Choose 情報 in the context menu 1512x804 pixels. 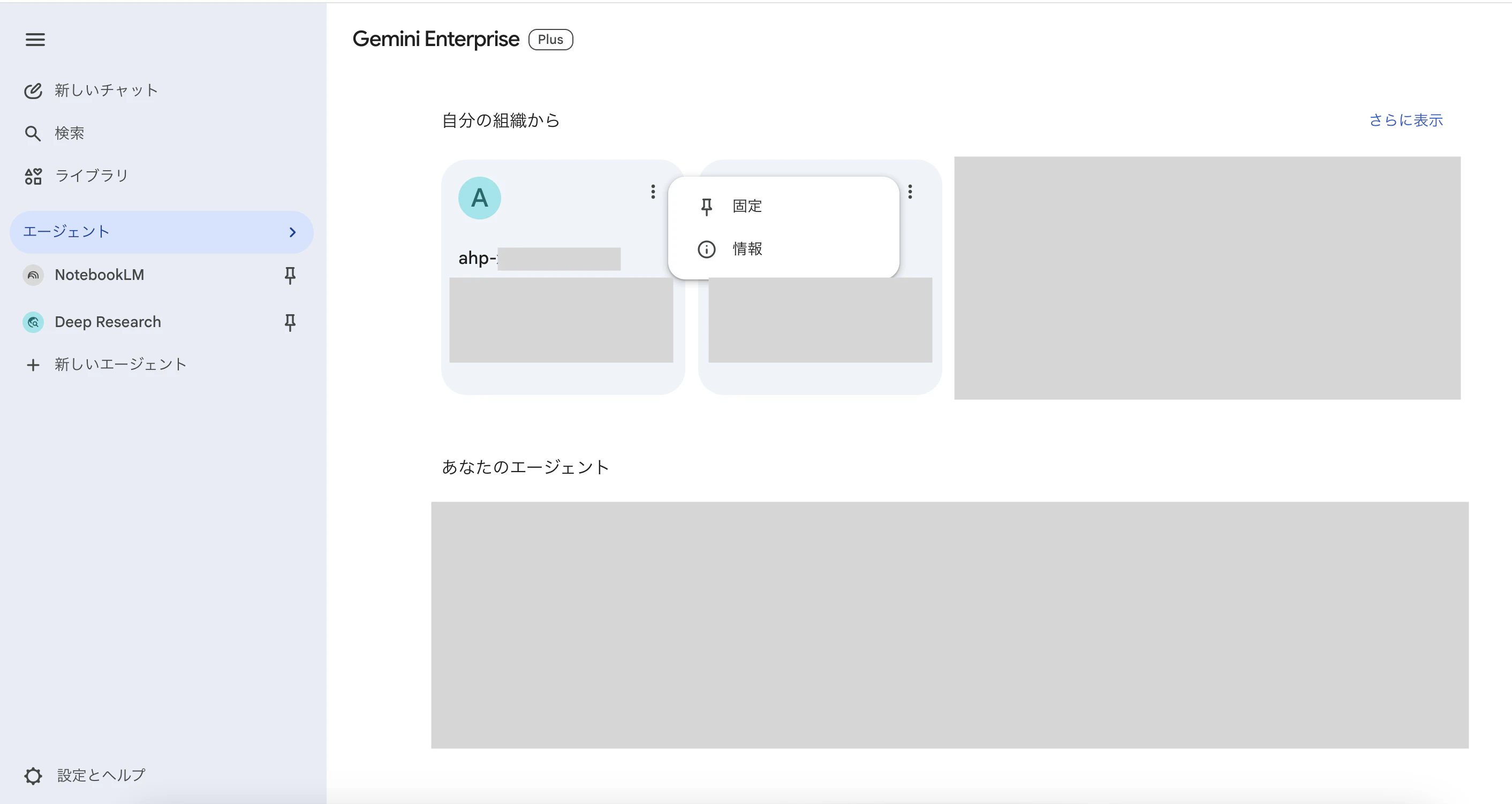[x=784, y=249]
